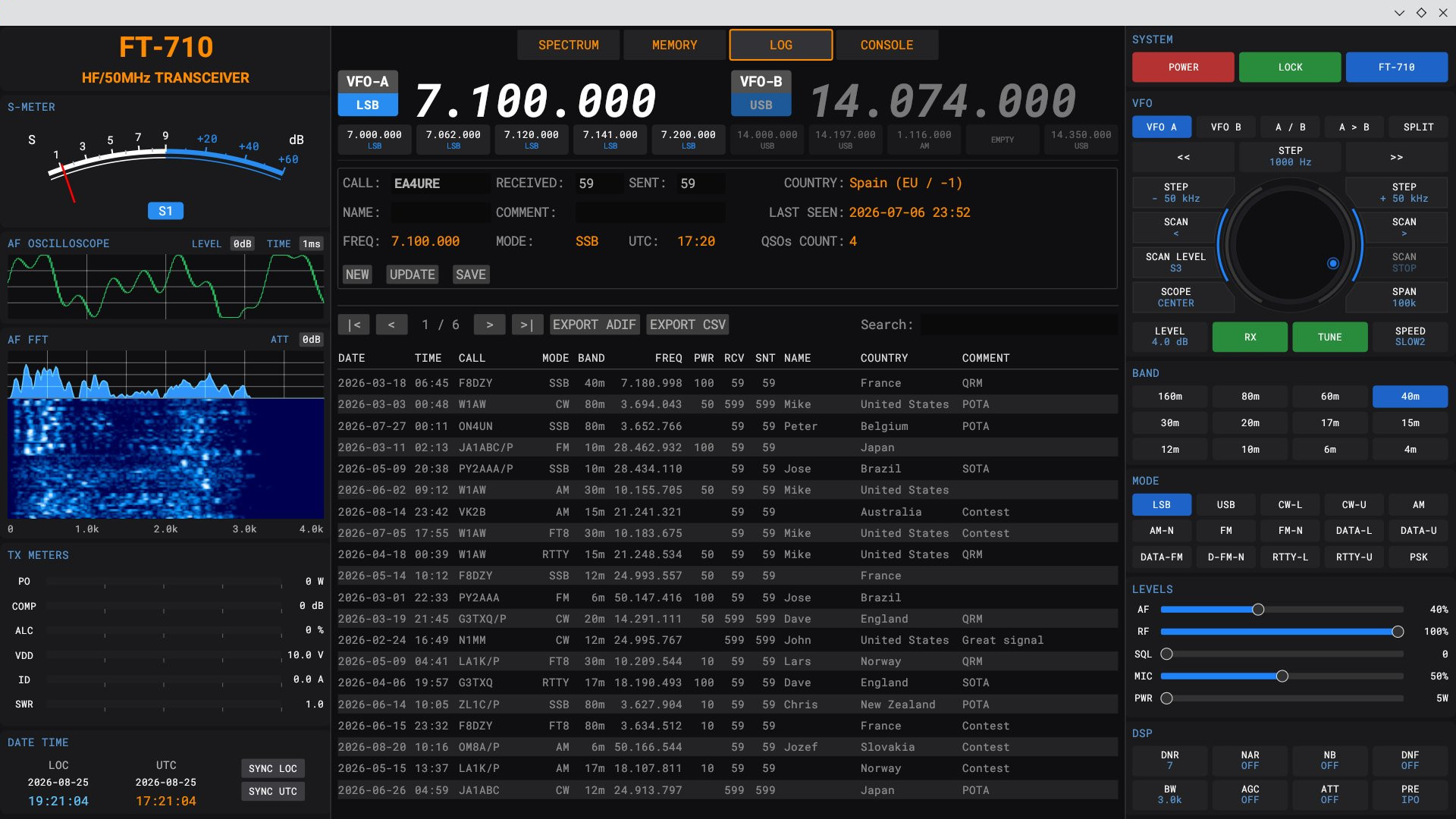Select the ON4UN log row
1456x819 pixels.
(727, 426)
